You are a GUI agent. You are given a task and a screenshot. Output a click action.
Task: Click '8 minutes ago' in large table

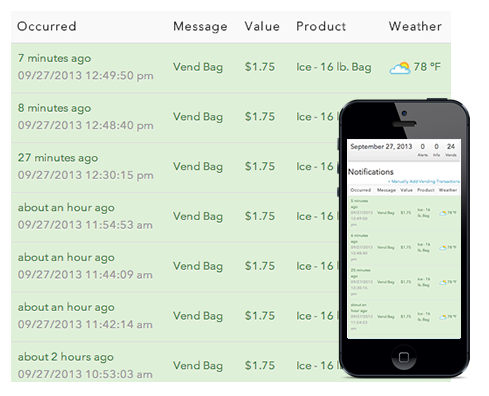click(x=54, y=108)
